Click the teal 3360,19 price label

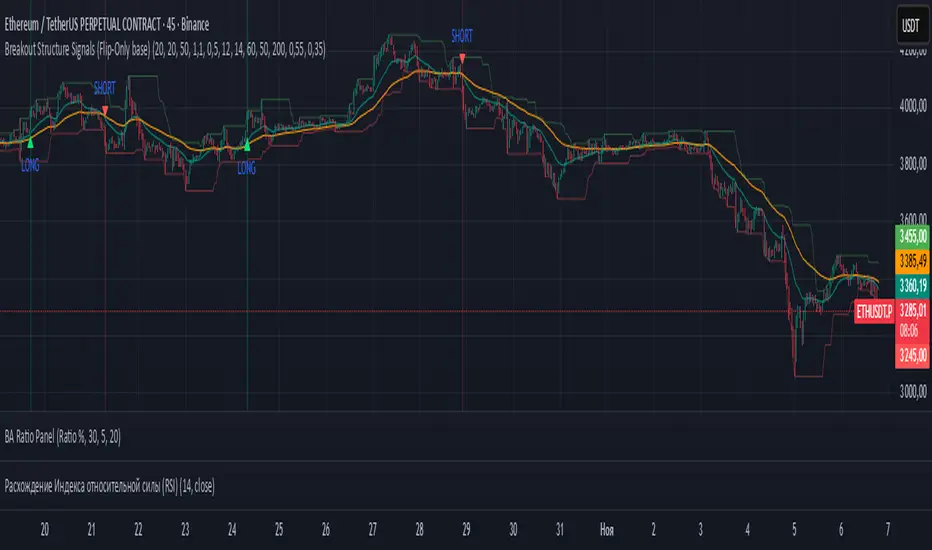coord(912,285)
